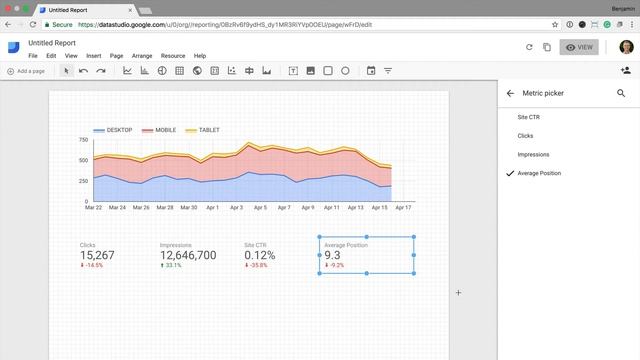
Task: Insert a scatter chart
Action: [x=232, y=71]
